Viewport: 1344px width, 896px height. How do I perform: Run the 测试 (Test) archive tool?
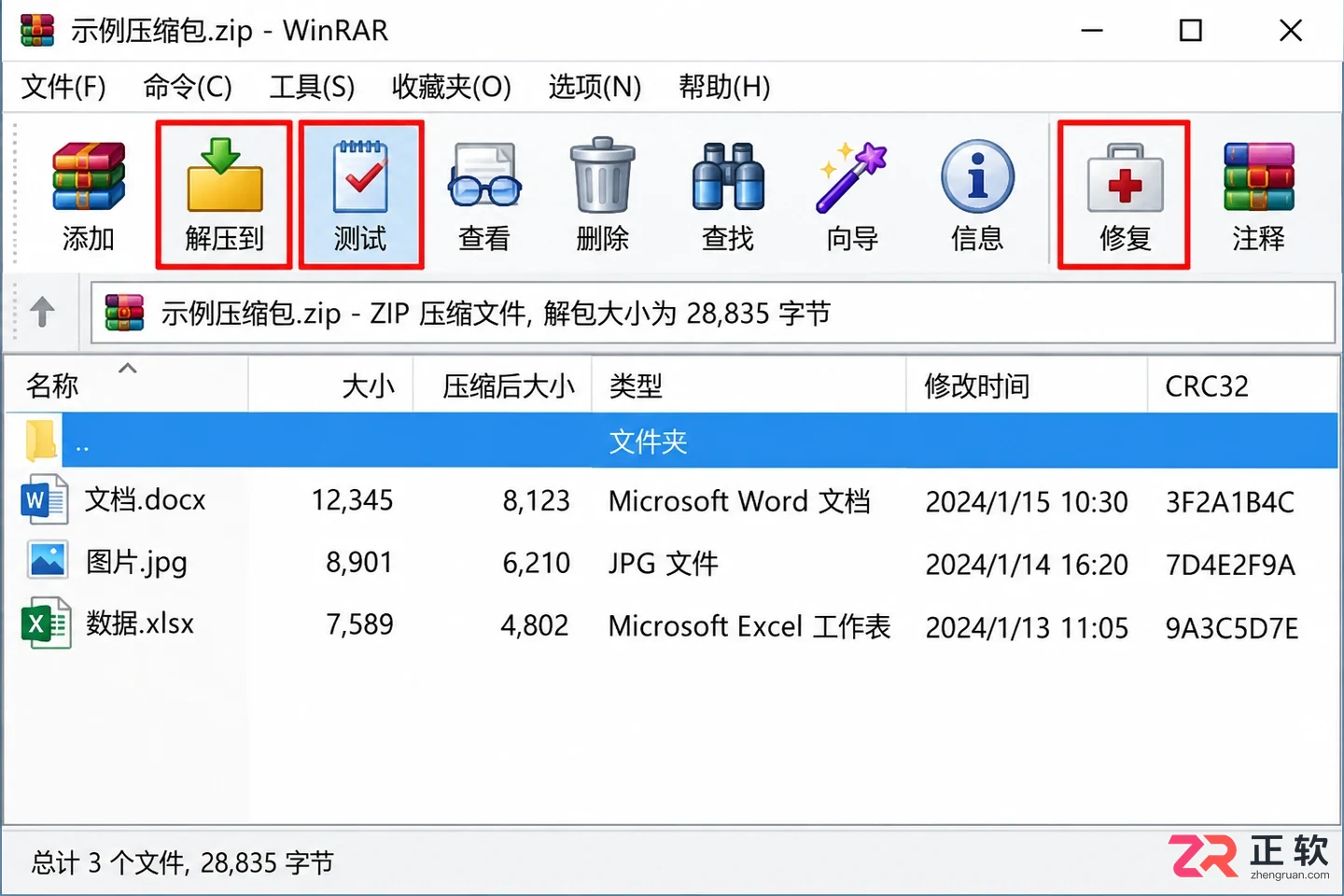pyautogui.click(x=361, y=195)
